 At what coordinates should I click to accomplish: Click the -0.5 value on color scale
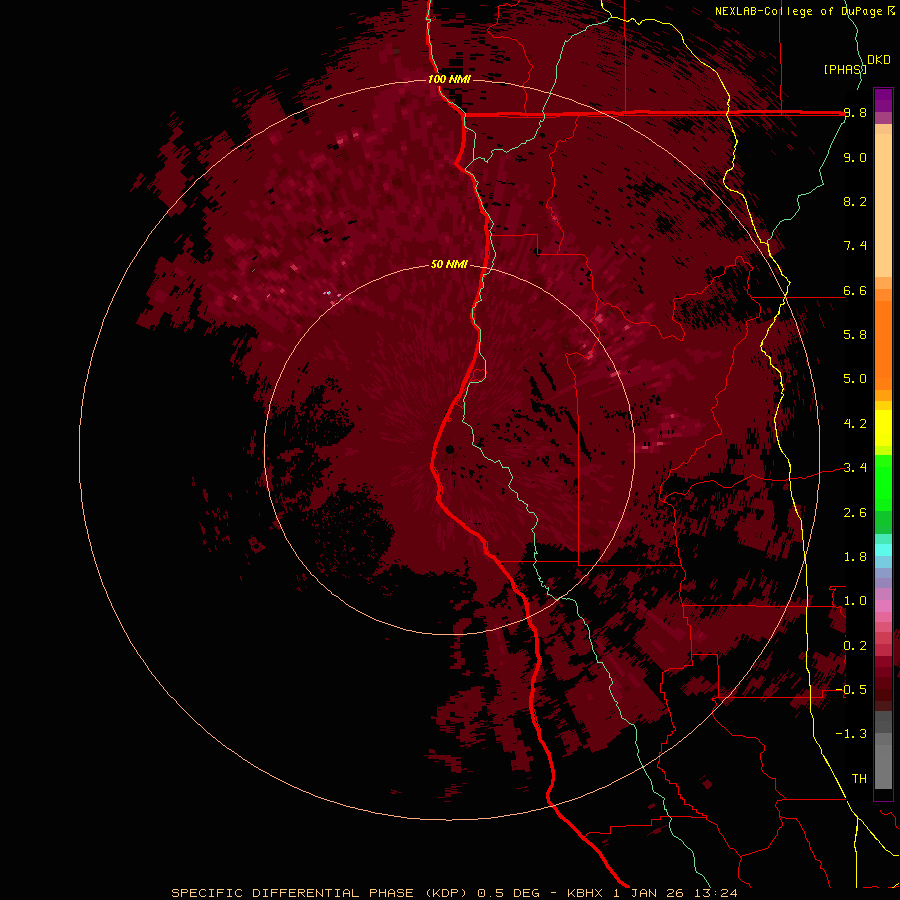tap(852, 690)
